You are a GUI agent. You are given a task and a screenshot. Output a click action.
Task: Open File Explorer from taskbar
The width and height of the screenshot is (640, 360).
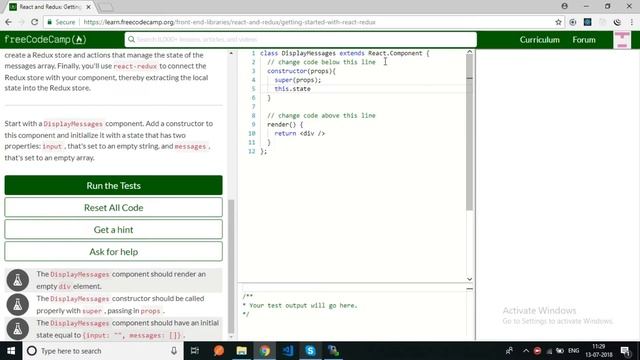242,351
